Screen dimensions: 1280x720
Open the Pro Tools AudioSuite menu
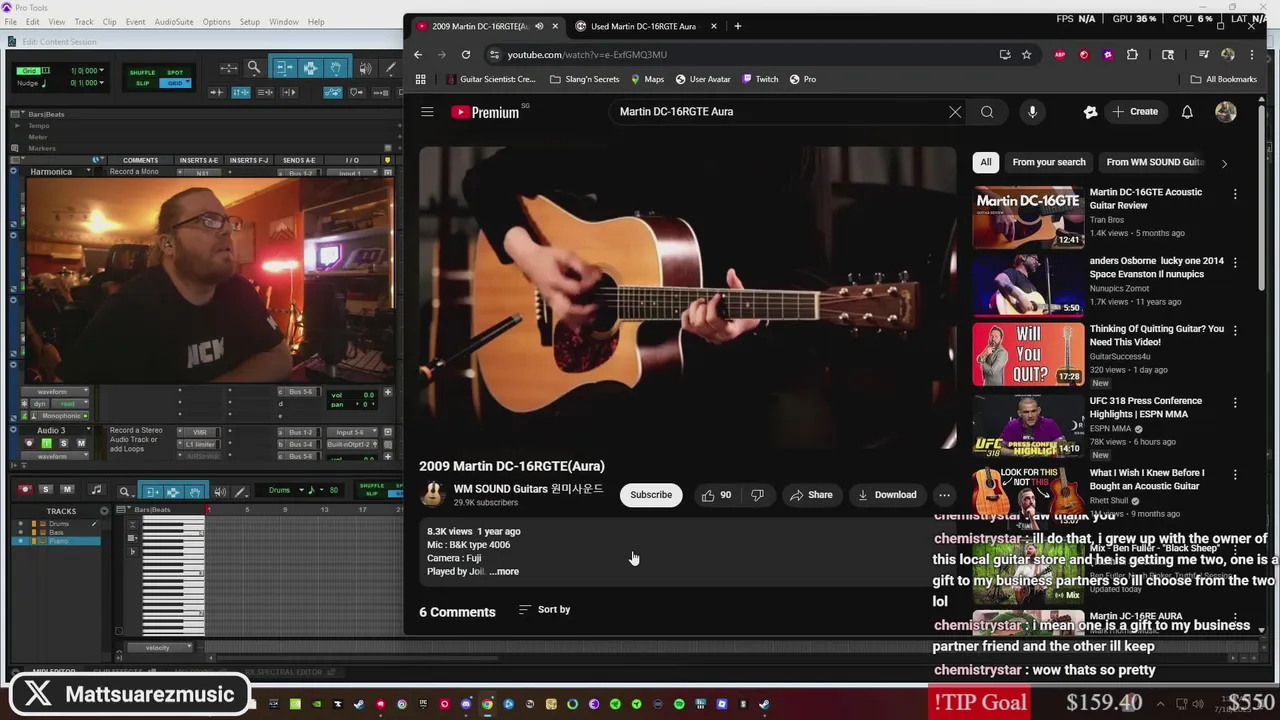[174, 22]
